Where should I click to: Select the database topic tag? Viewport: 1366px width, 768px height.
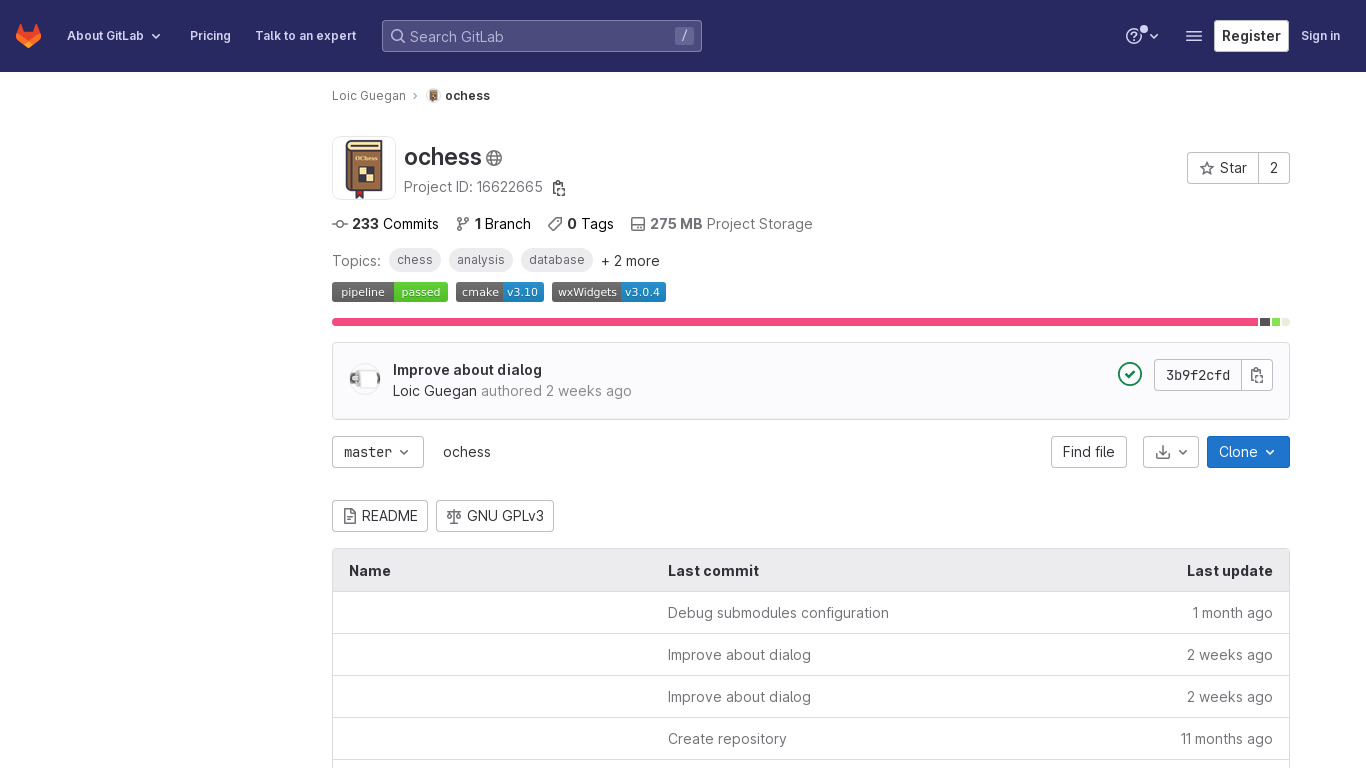coord(557,260)
